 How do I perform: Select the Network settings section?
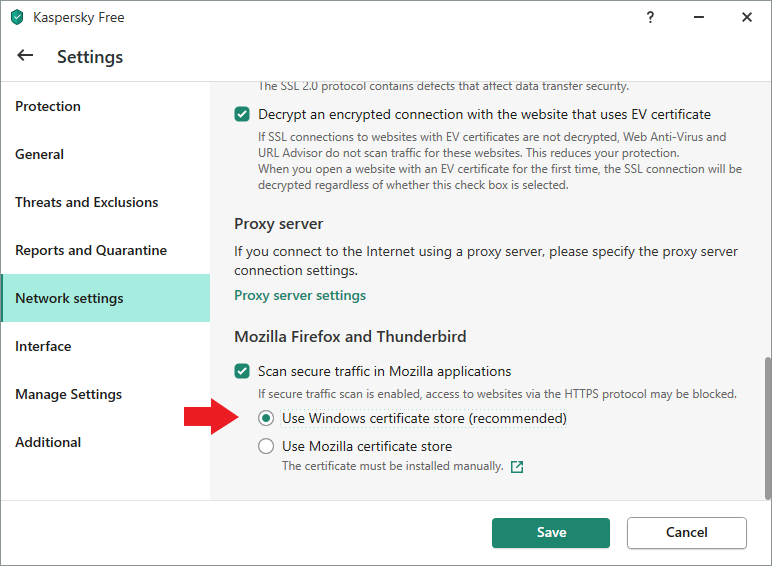pos(106,298)
